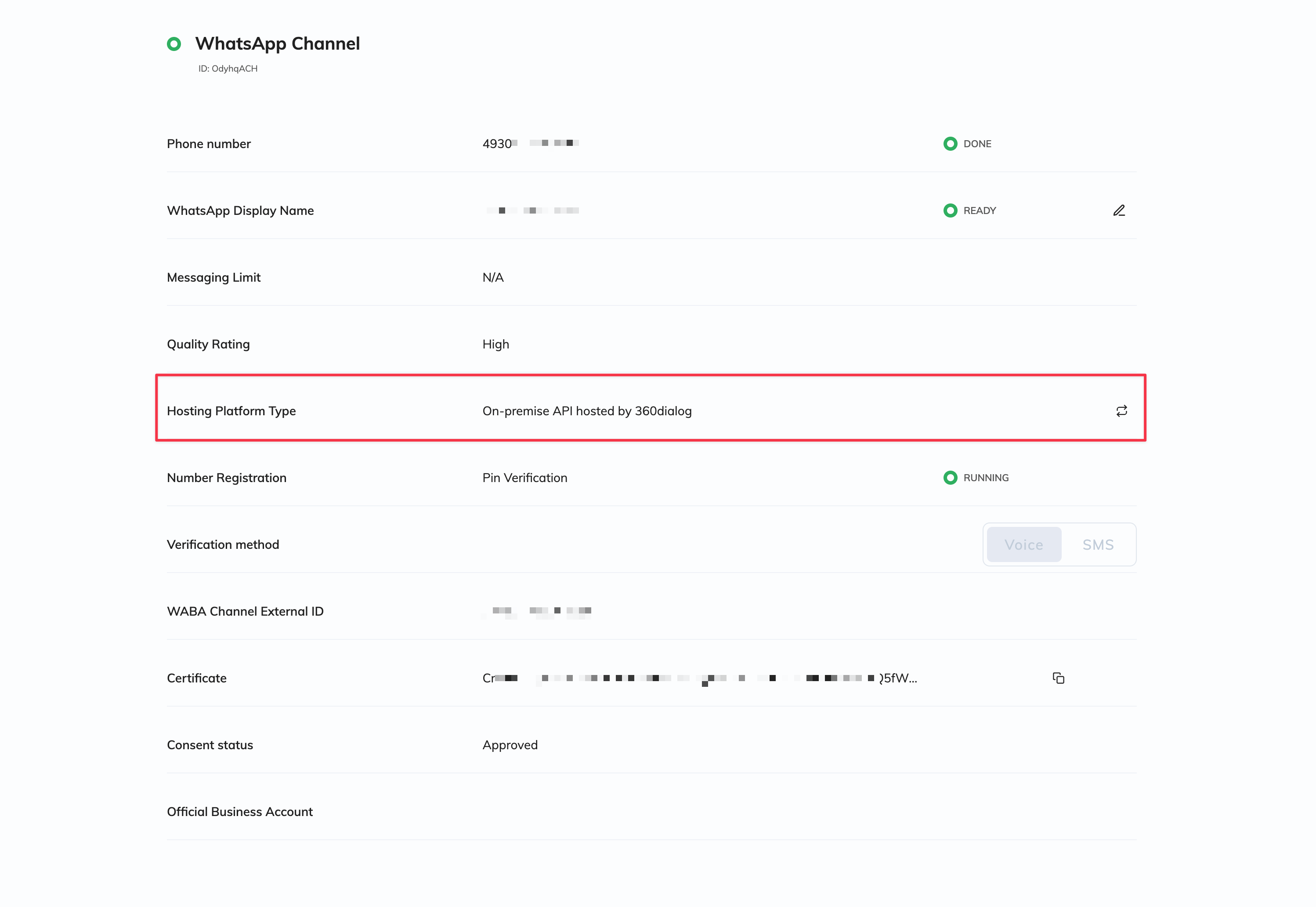Click the Approved consent status value

pyautogui.click(x=510, y=745)
